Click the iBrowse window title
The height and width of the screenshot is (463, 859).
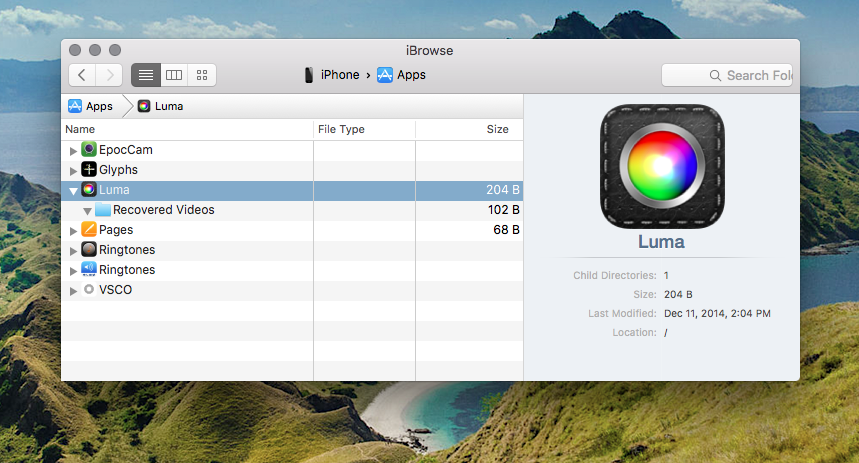[x=430, y=50]
